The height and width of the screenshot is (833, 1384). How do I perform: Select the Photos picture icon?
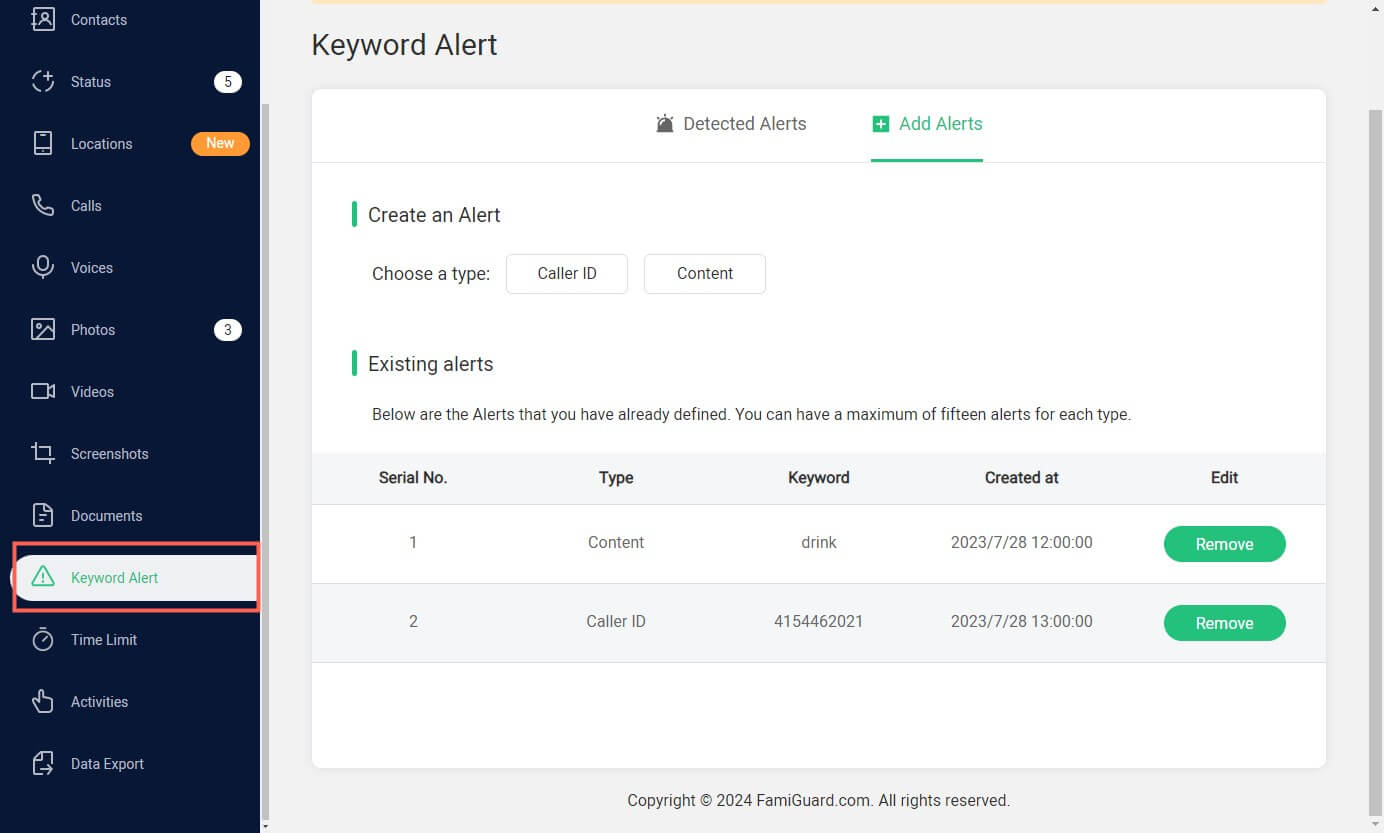tap(43, 330)
